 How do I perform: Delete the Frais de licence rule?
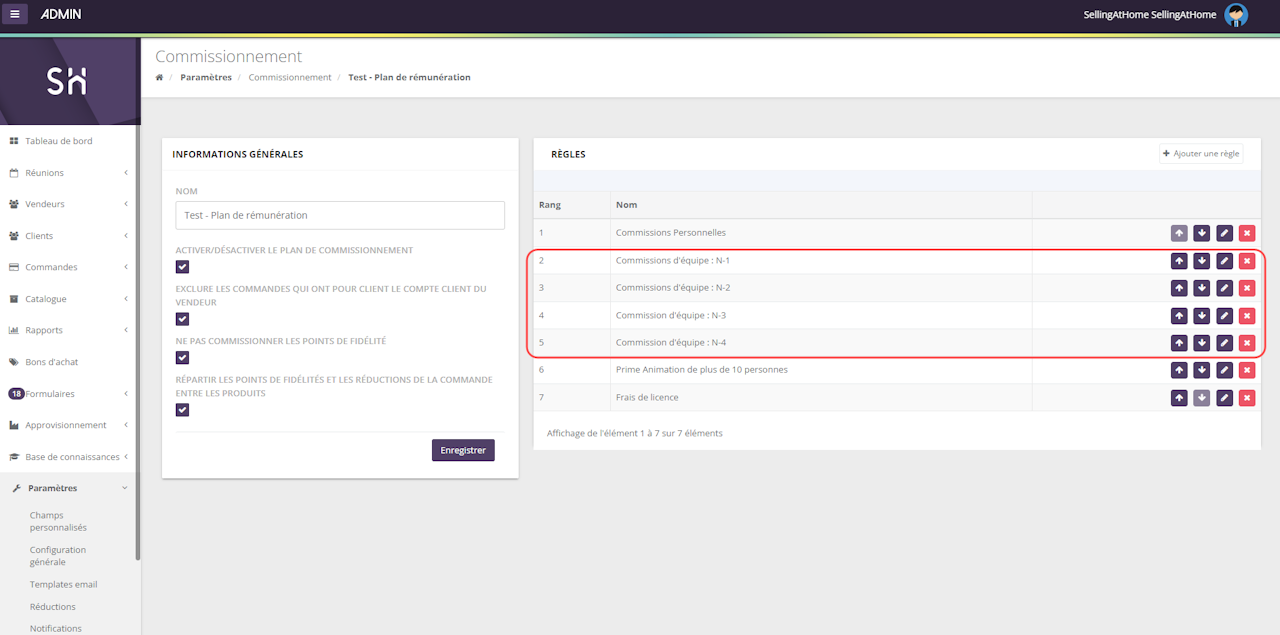(x=1246, y=398)
